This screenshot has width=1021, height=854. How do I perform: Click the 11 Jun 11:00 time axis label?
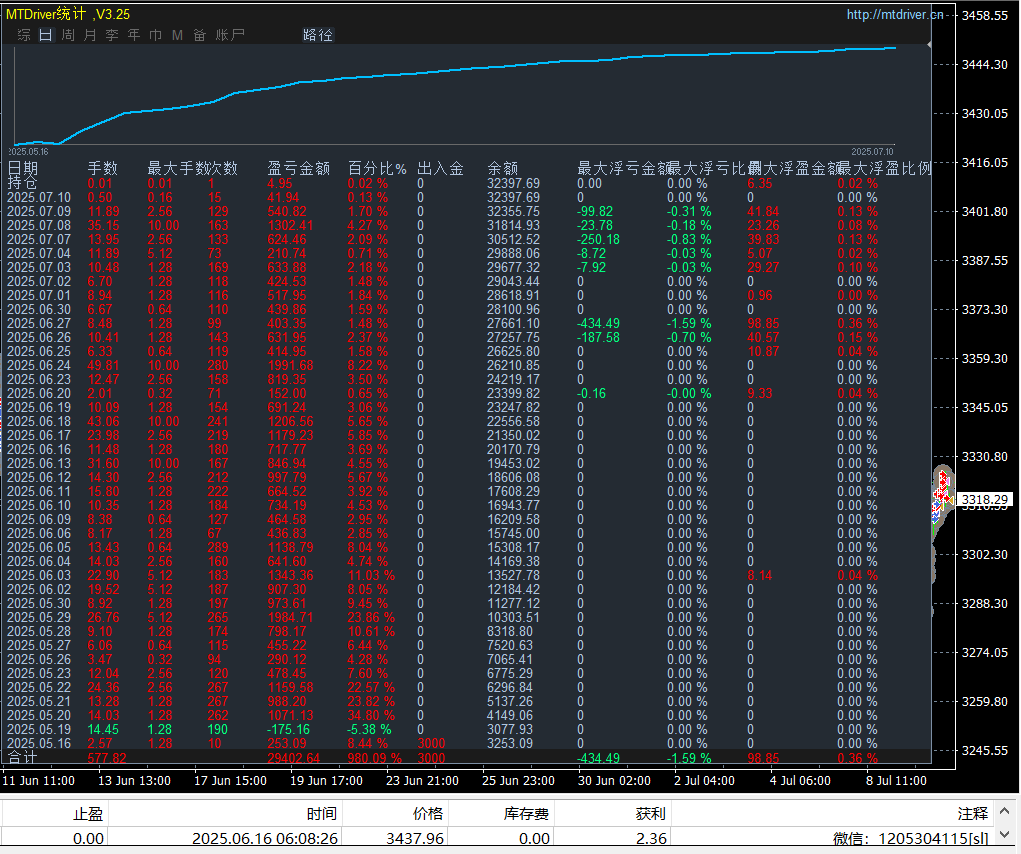(x=38, y=780)
